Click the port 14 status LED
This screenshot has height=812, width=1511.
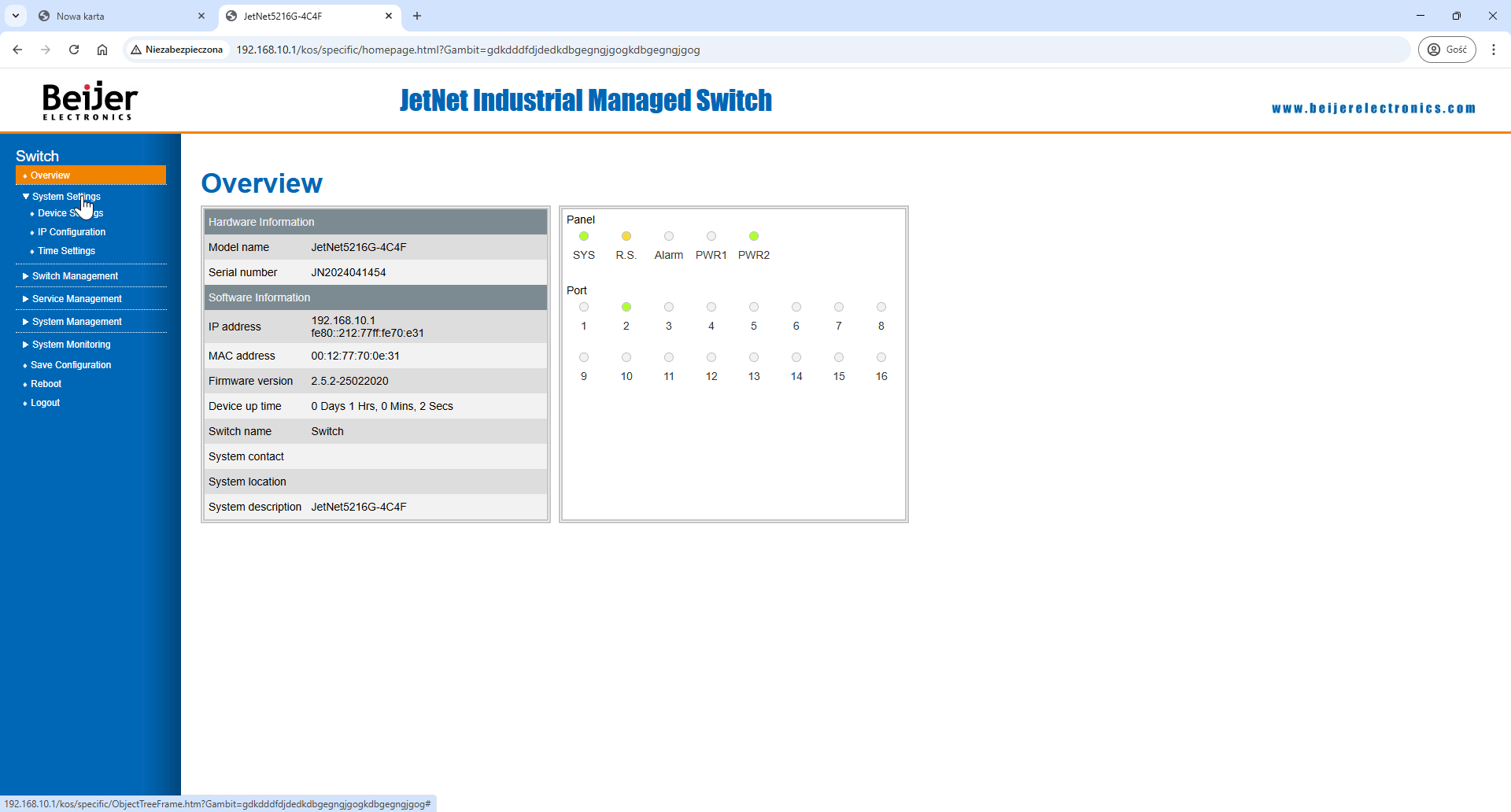click(796, 357)
